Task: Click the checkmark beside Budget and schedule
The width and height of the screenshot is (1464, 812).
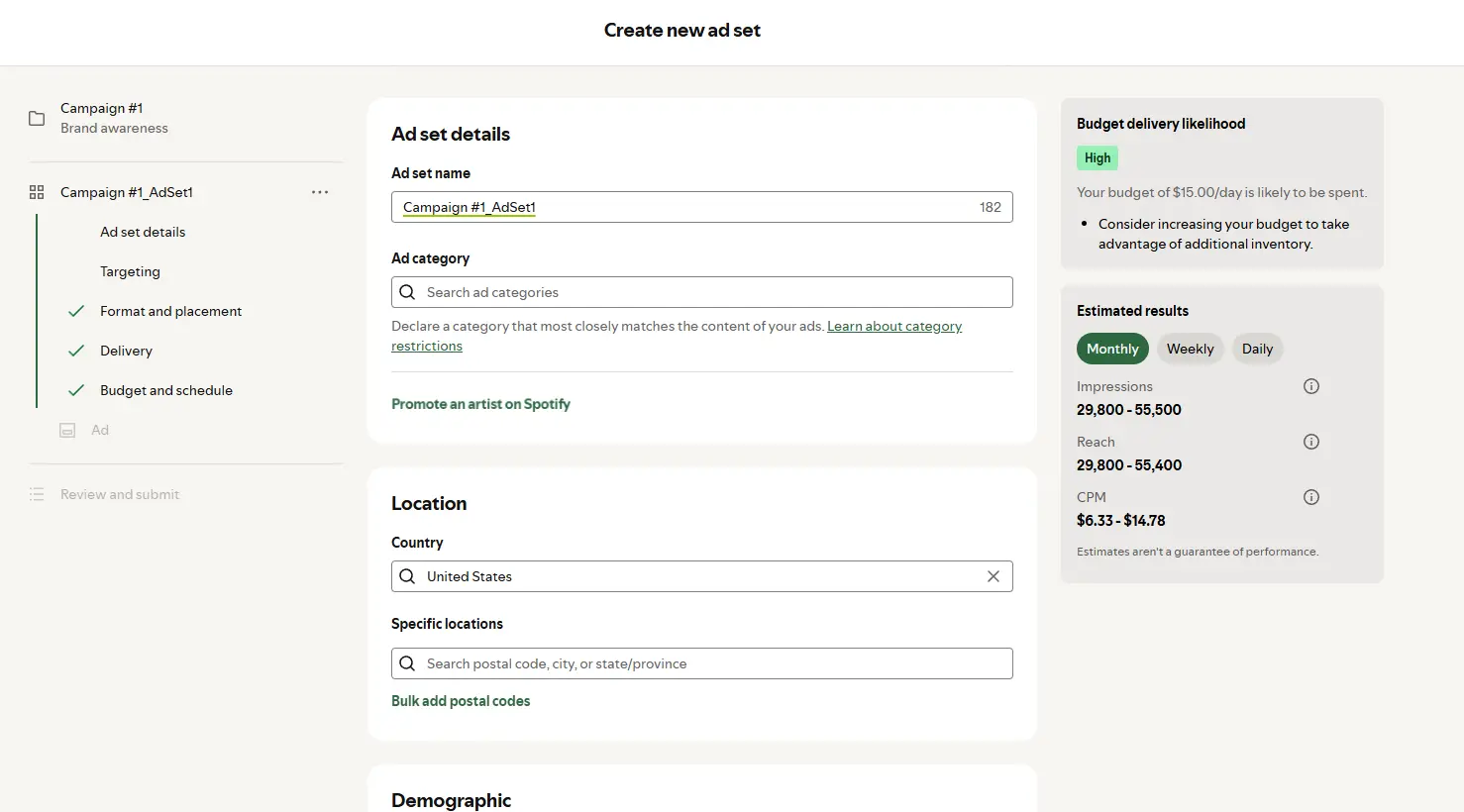Action: tap(76, 390)
